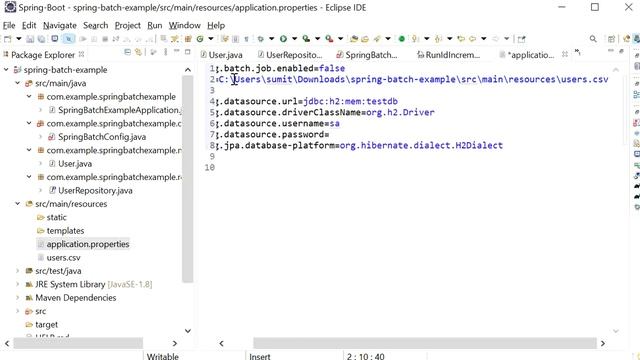This screenshot has width=640, height=360.
Task: Switch to the User.java editor tab
Action: (x=222, y=55)
